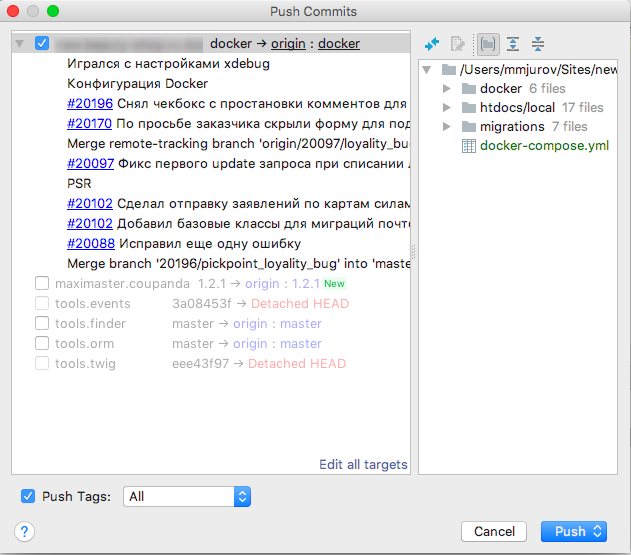The image size is (631, 555).
Task: Check the tools.orm repository checkbox
Action: pyautogui.click(x=42, y=344)
